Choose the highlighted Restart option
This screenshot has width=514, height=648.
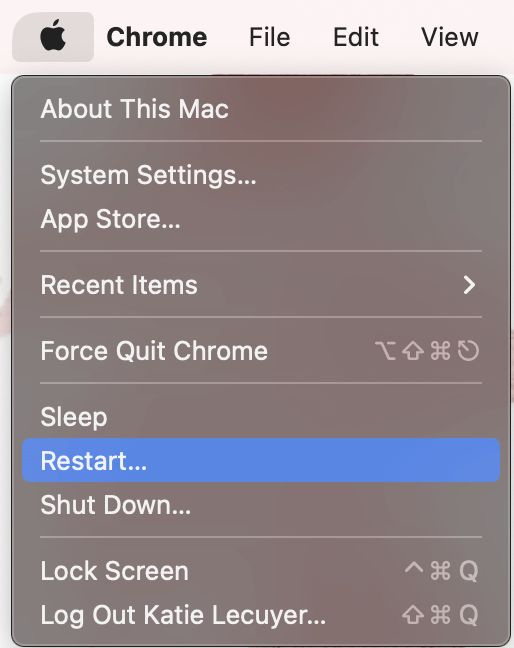point(261,460)
